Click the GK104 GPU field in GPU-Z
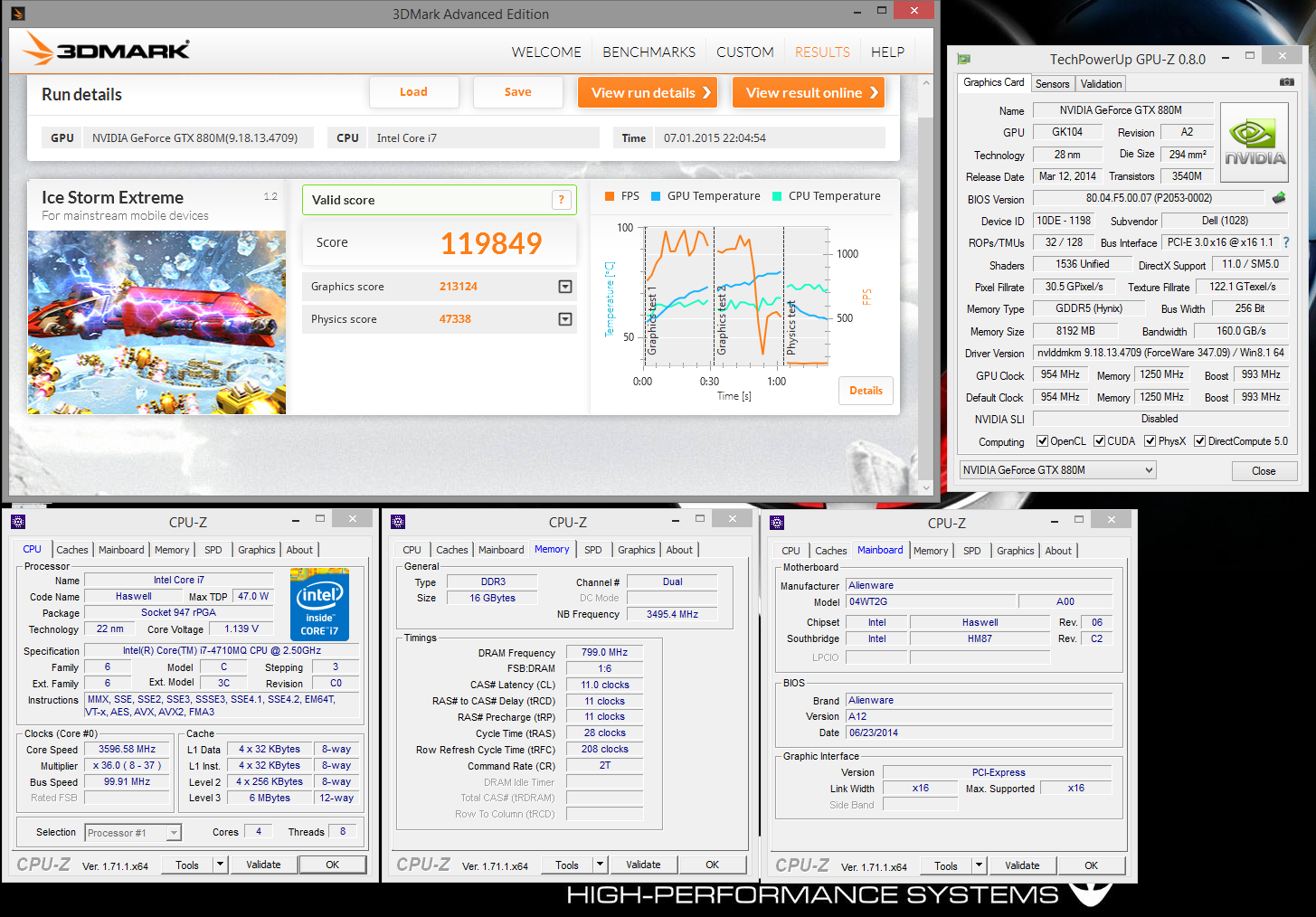1316x917 pixels. pos(1067,132)
